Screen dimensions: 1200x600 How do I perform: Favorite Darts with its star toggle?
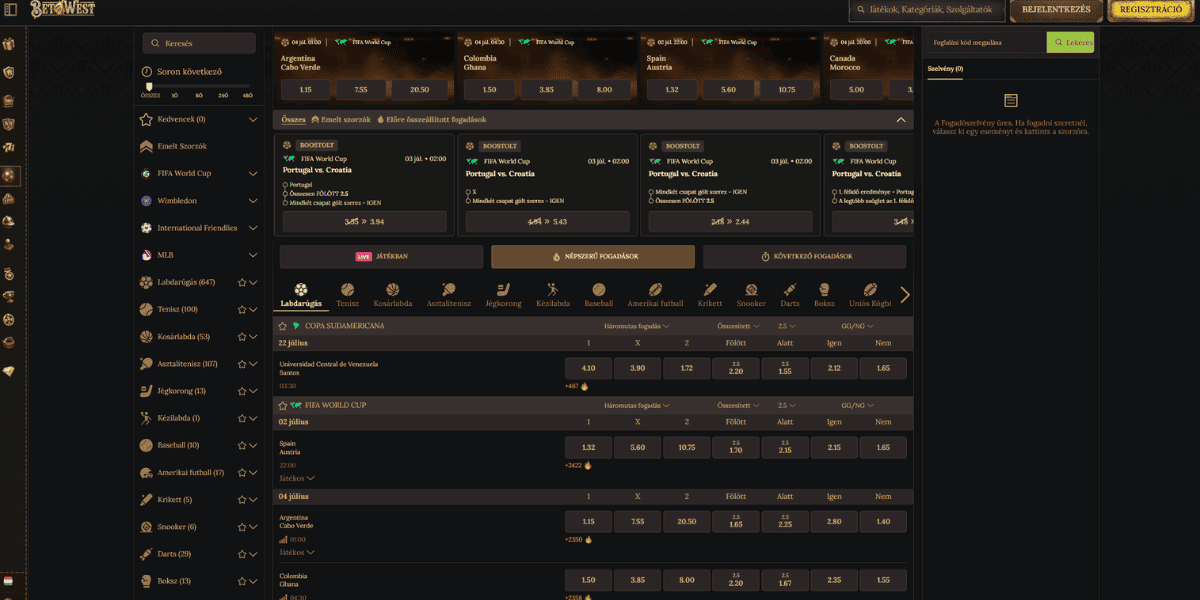coord(241,554)
